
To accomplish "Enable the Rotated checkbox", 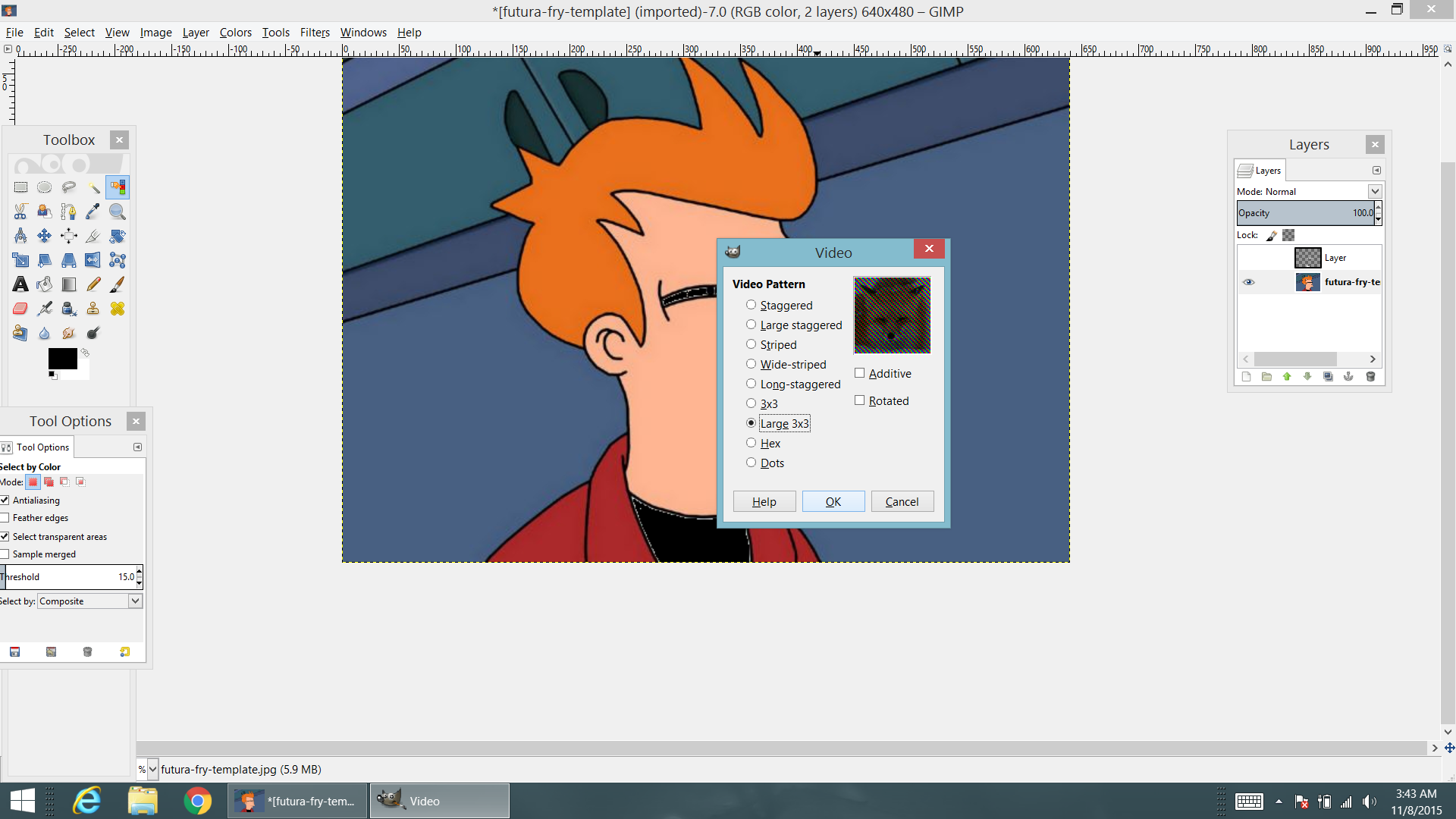I will pos(882,400).
